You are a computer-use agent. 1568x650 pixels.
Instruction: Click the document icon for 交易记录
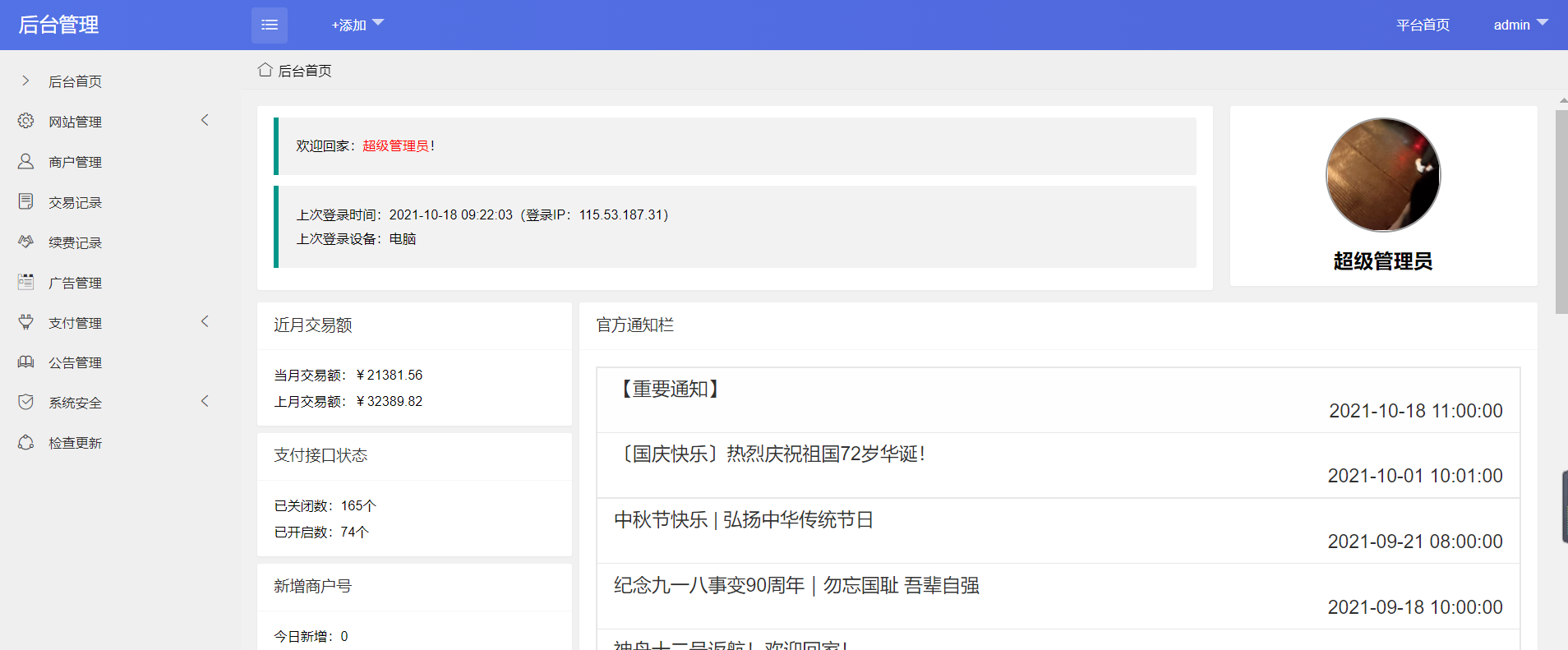[26, 201]
